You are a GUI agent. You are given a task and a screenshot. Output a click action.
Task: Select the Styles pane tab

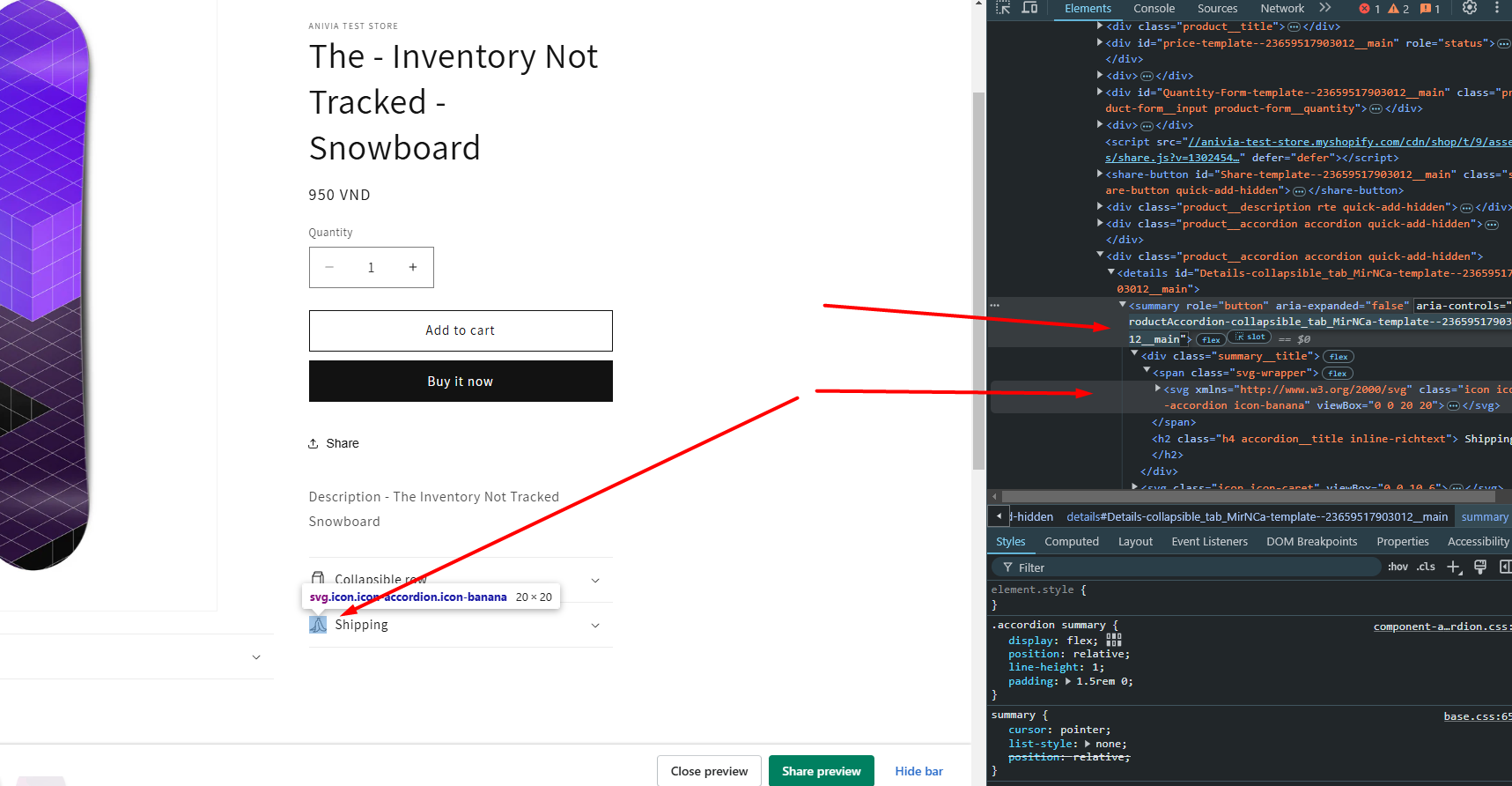[1010, 542]
